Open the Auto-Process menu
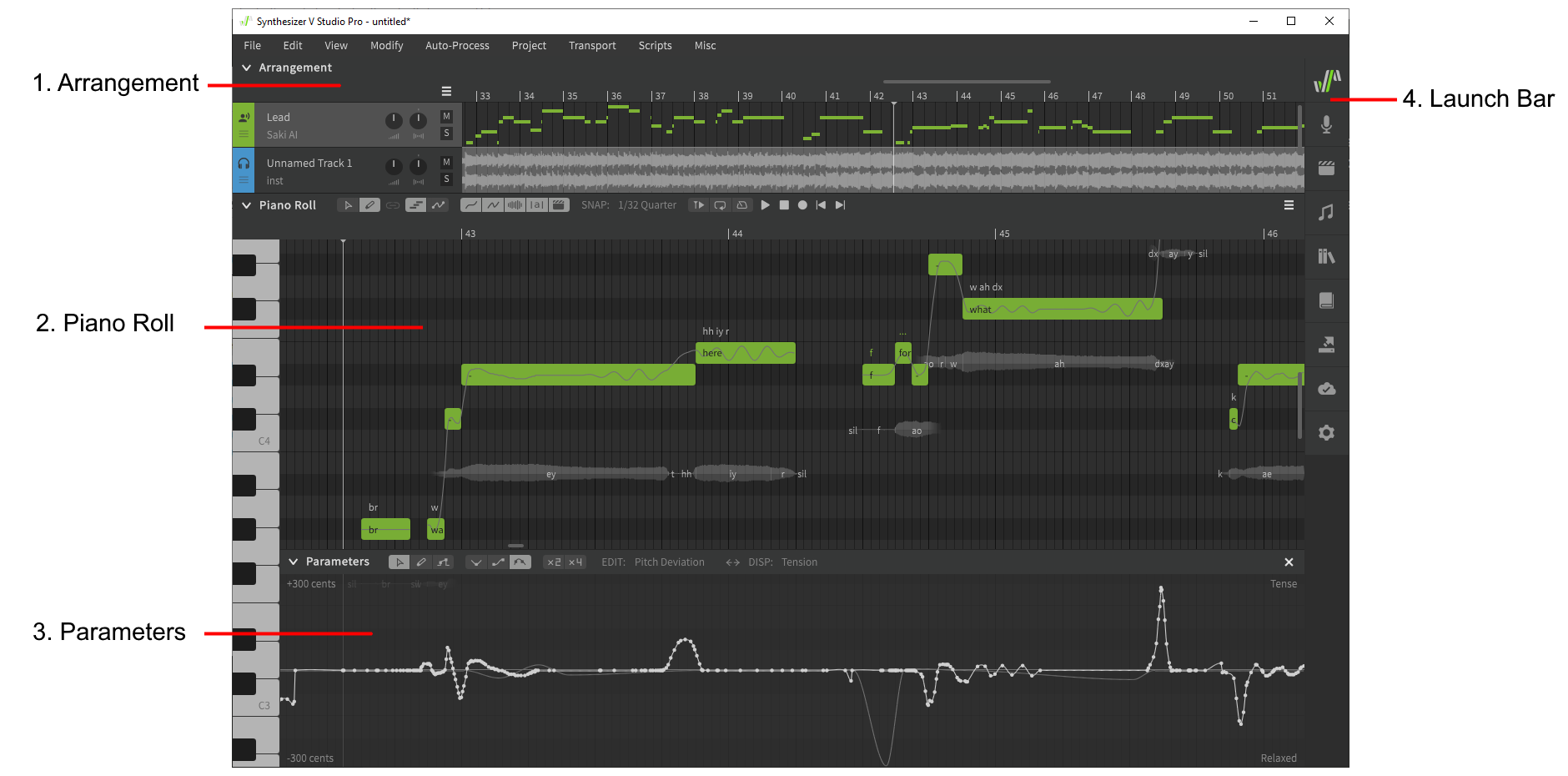1568x776 pixels. point(457,46)
